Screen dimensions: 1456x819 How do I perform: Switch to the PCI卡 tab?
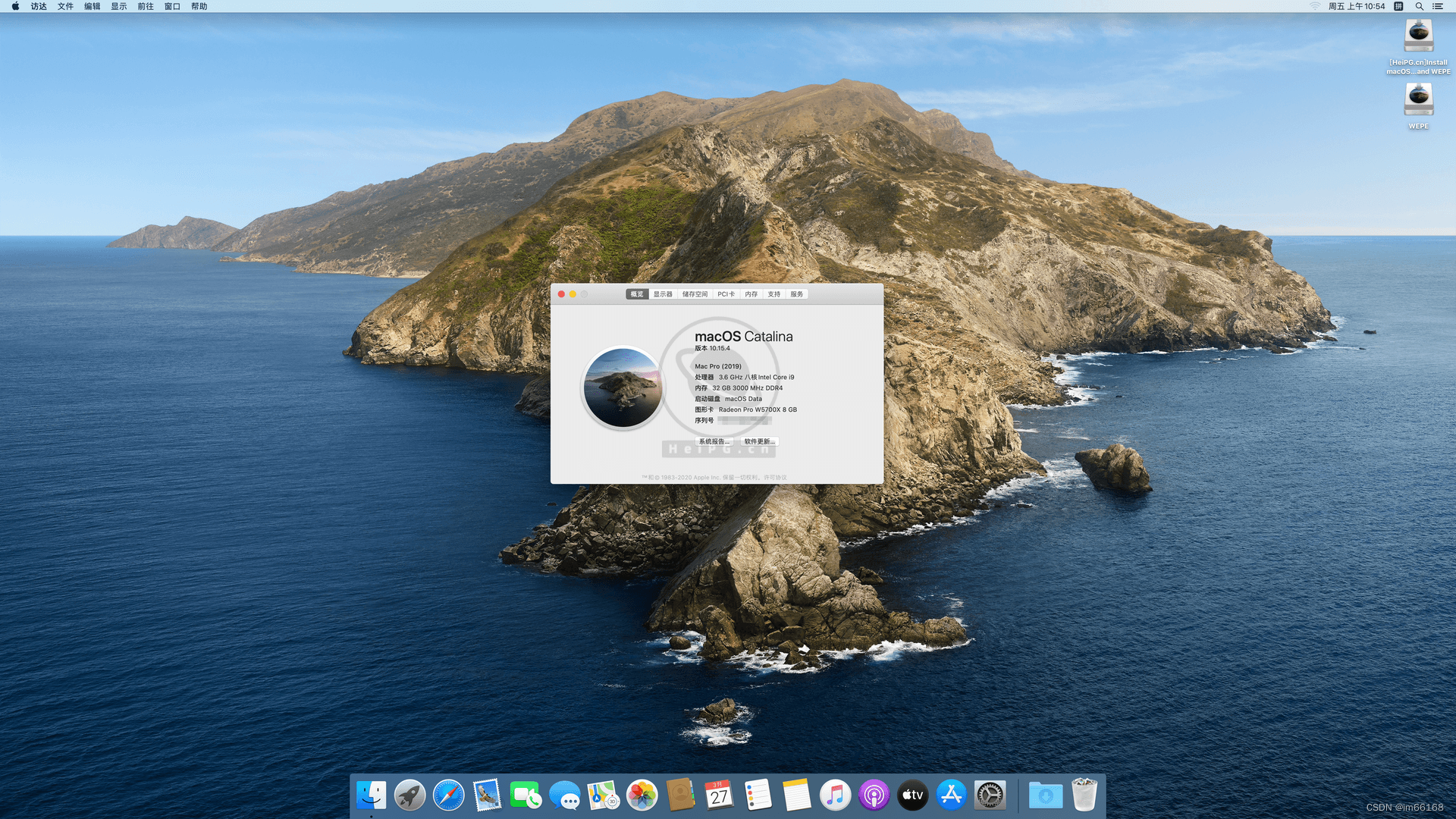click(x=726, y=294)
